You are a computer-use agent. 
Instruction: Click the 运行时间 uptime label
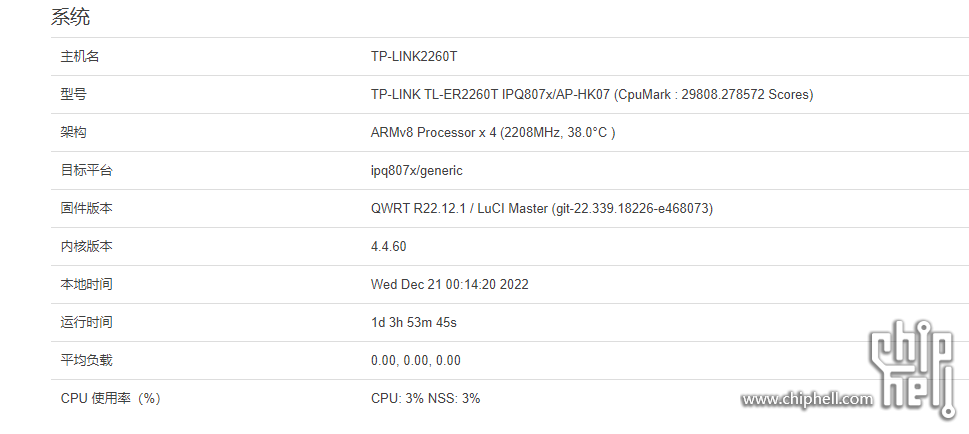click(87, 322)
